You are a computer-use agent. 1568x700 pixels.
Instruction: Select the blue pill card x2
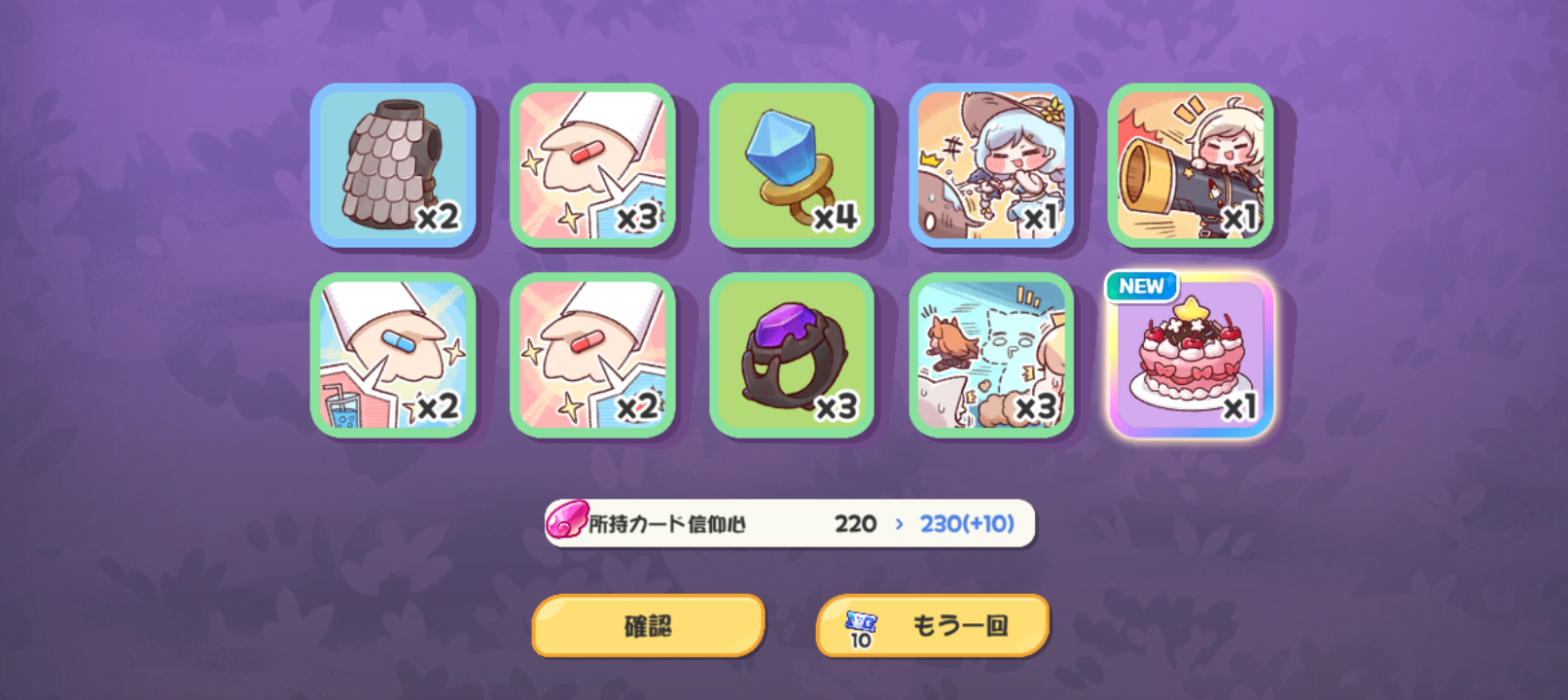click(393, 355)
